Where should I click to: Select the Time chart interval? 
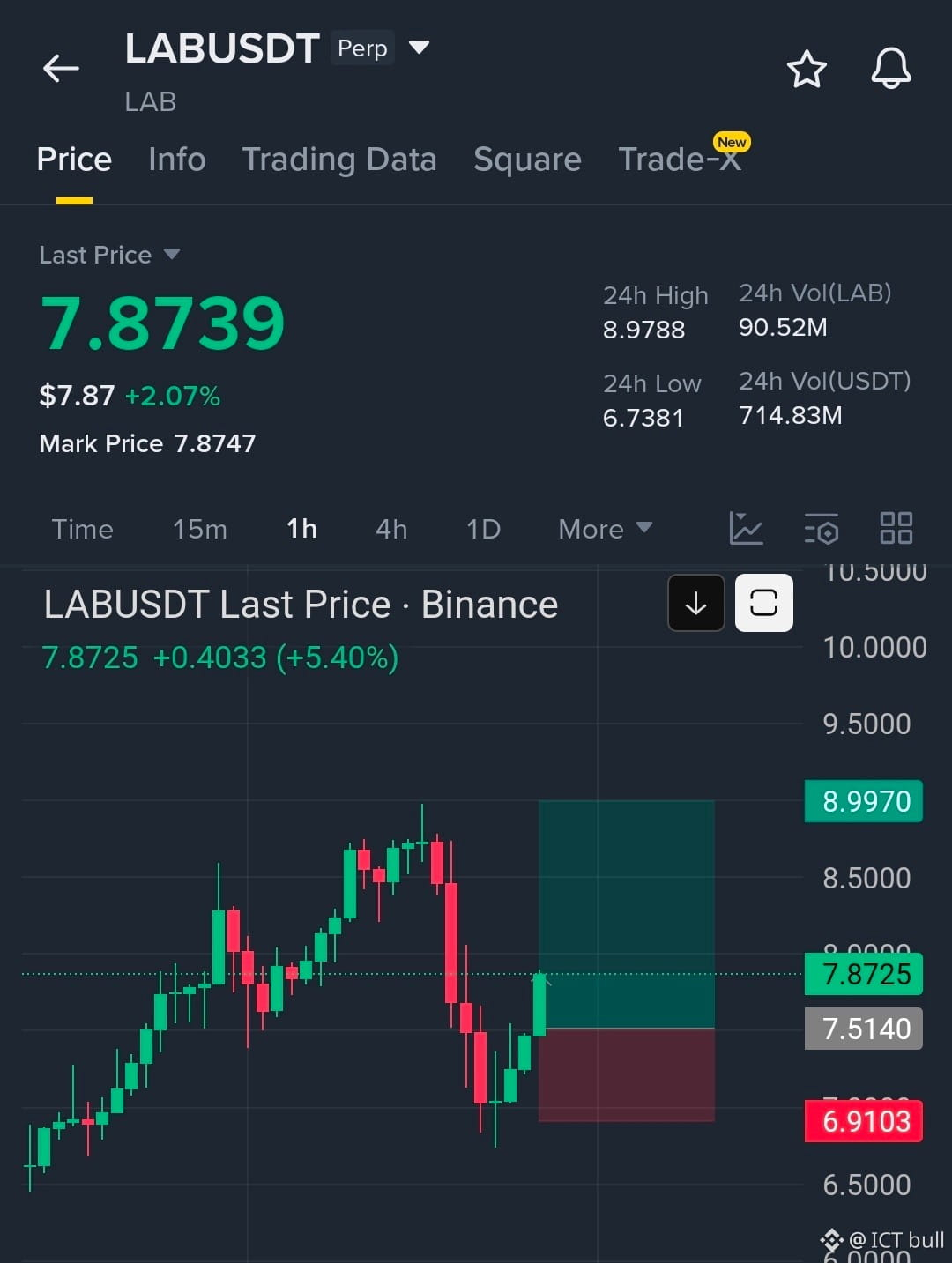click(82, 529)
